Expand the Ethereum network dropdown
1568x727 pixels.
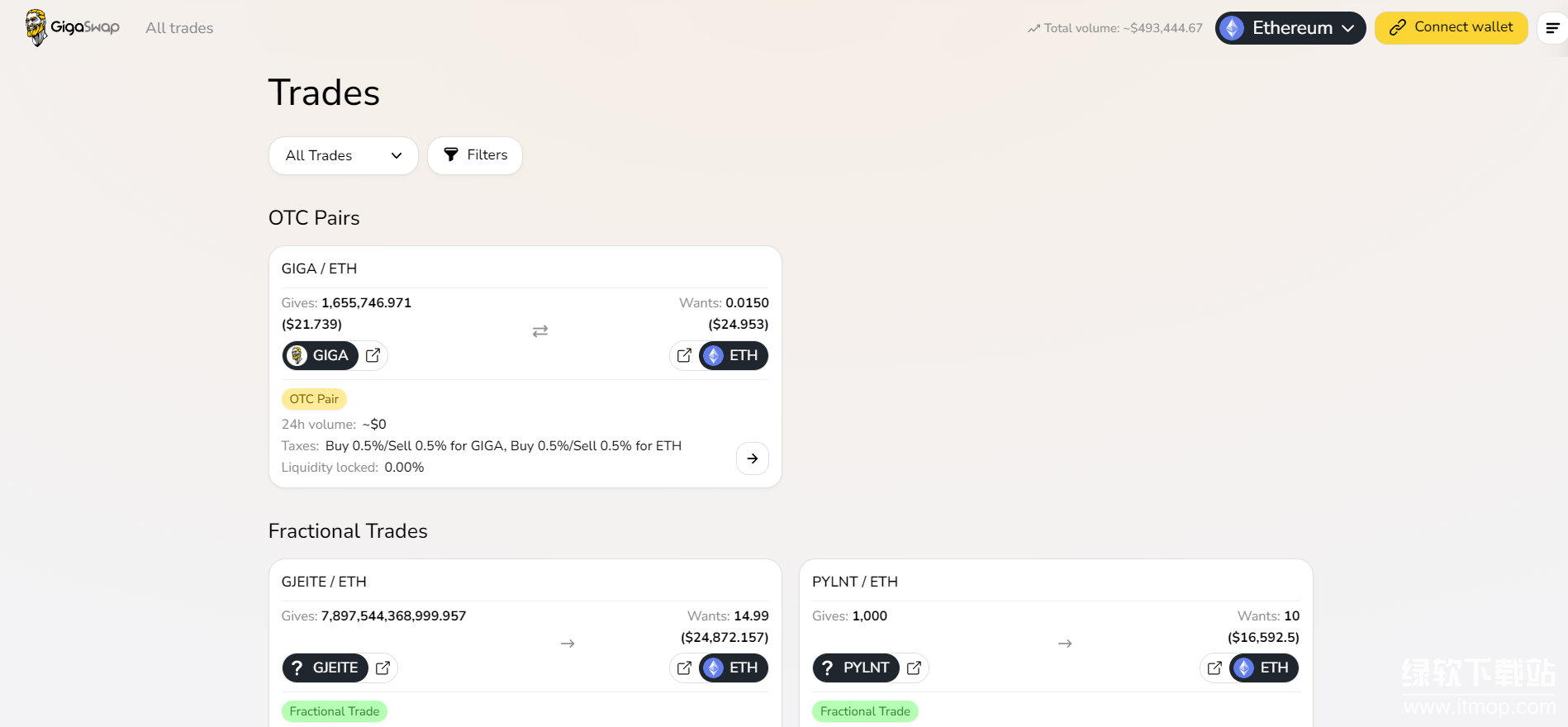point(1290,28)
